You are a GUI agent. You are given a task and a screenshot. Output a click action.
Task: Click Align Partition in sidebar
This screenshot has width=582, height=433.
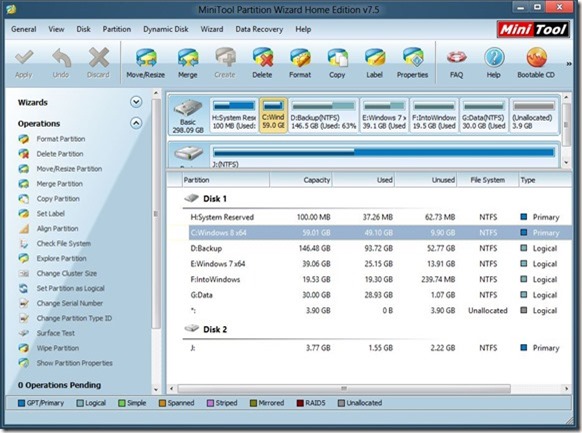click(x=57, y=229)
